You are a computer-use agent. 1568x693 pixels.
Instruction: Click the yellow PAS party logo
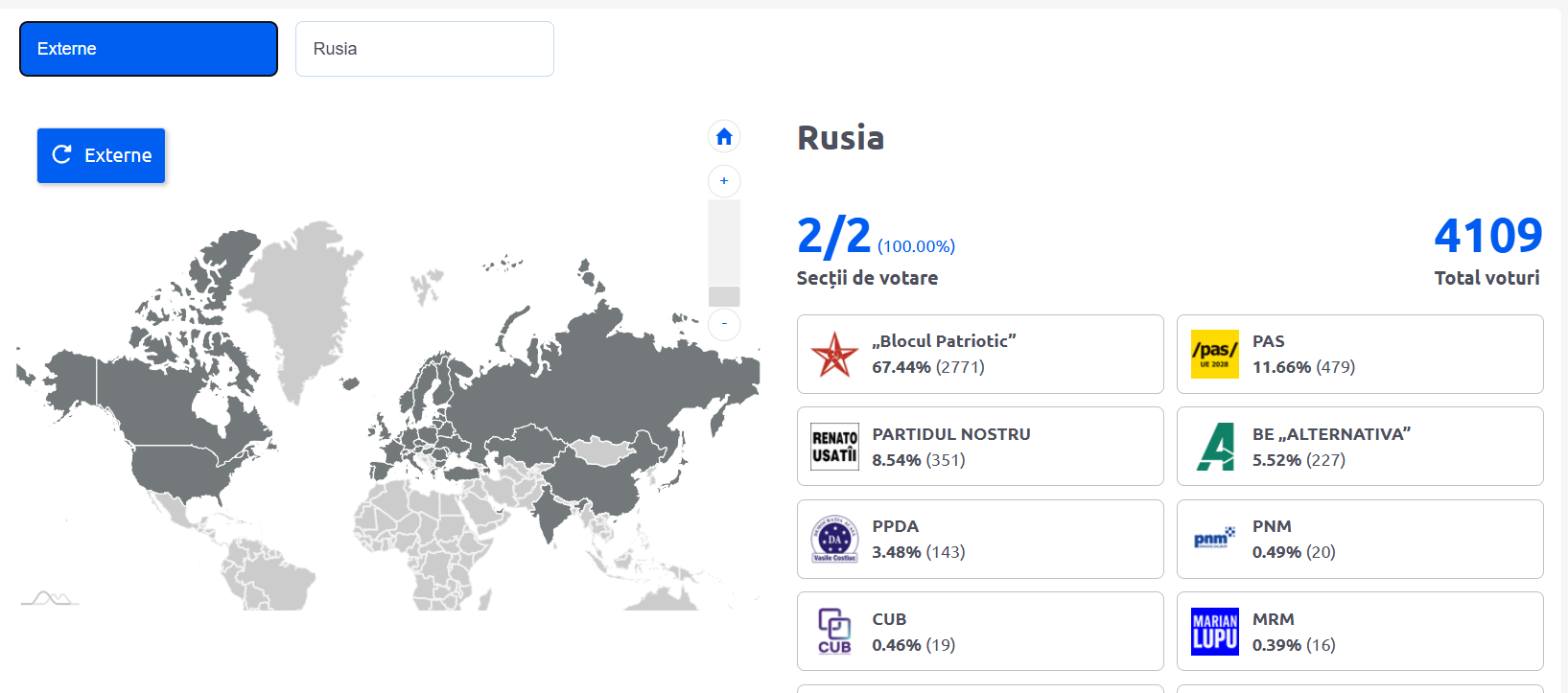tap(1214, 355)
